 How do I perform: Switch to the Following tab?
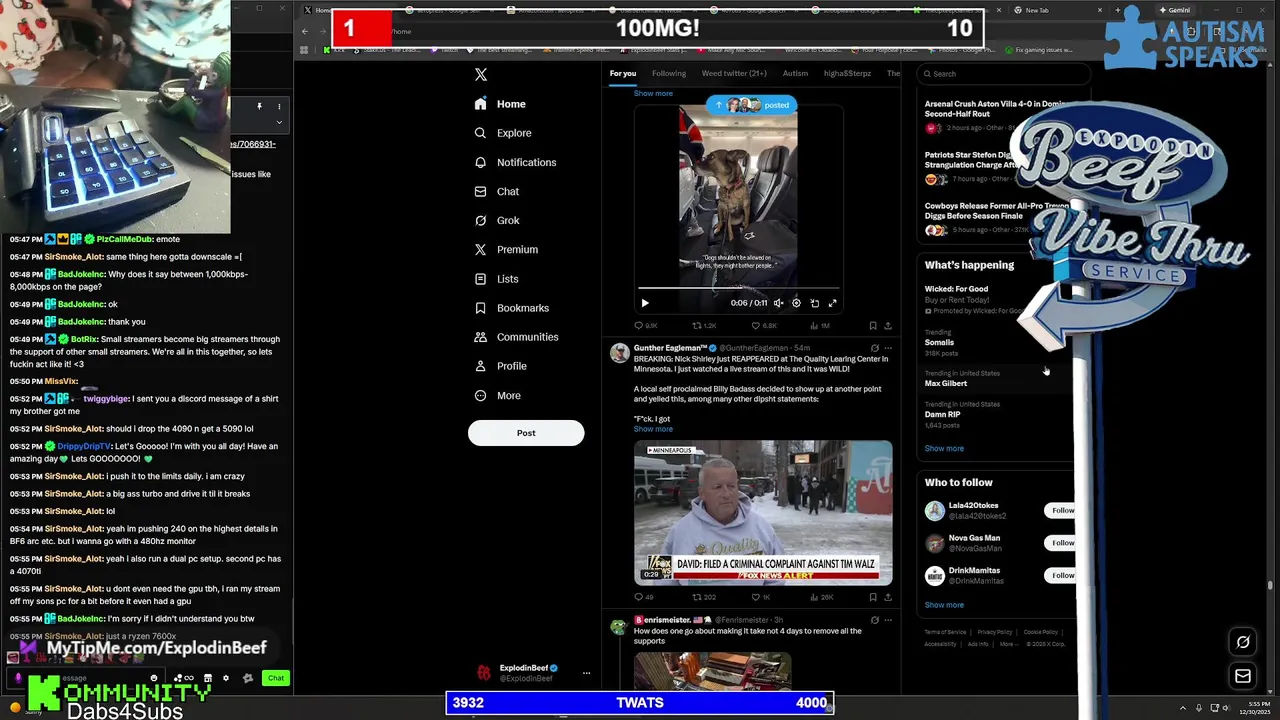669,73
